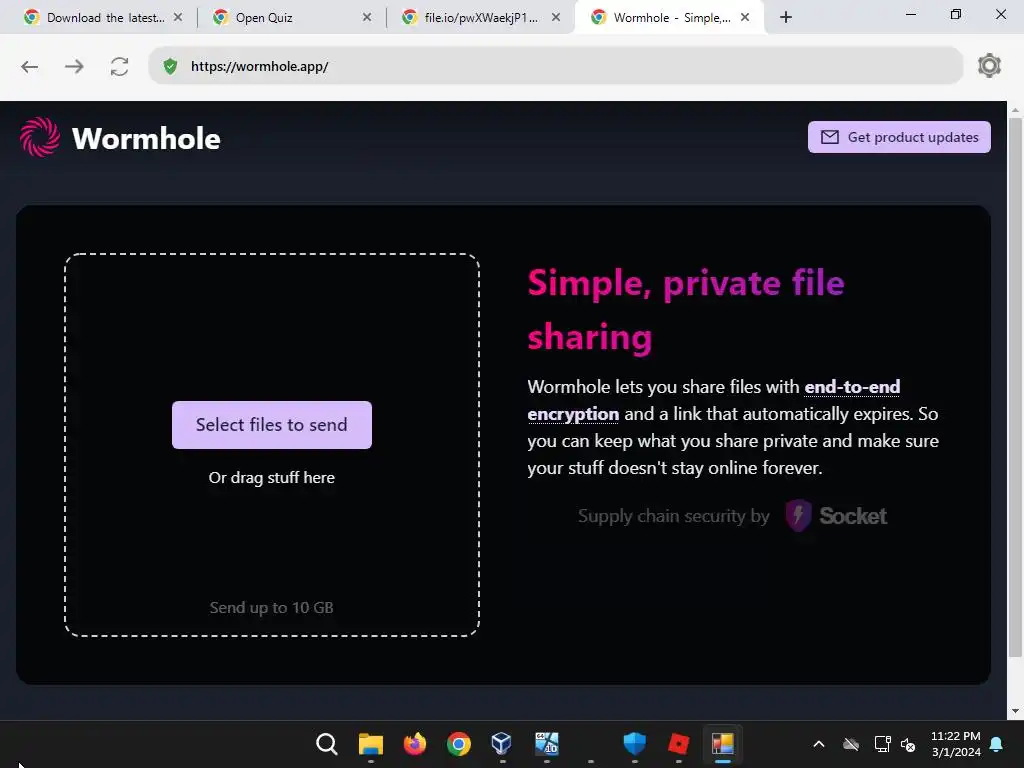Reload the page with refresh icon
This screenshot has width=1024, height=768.
coord(120,67)
